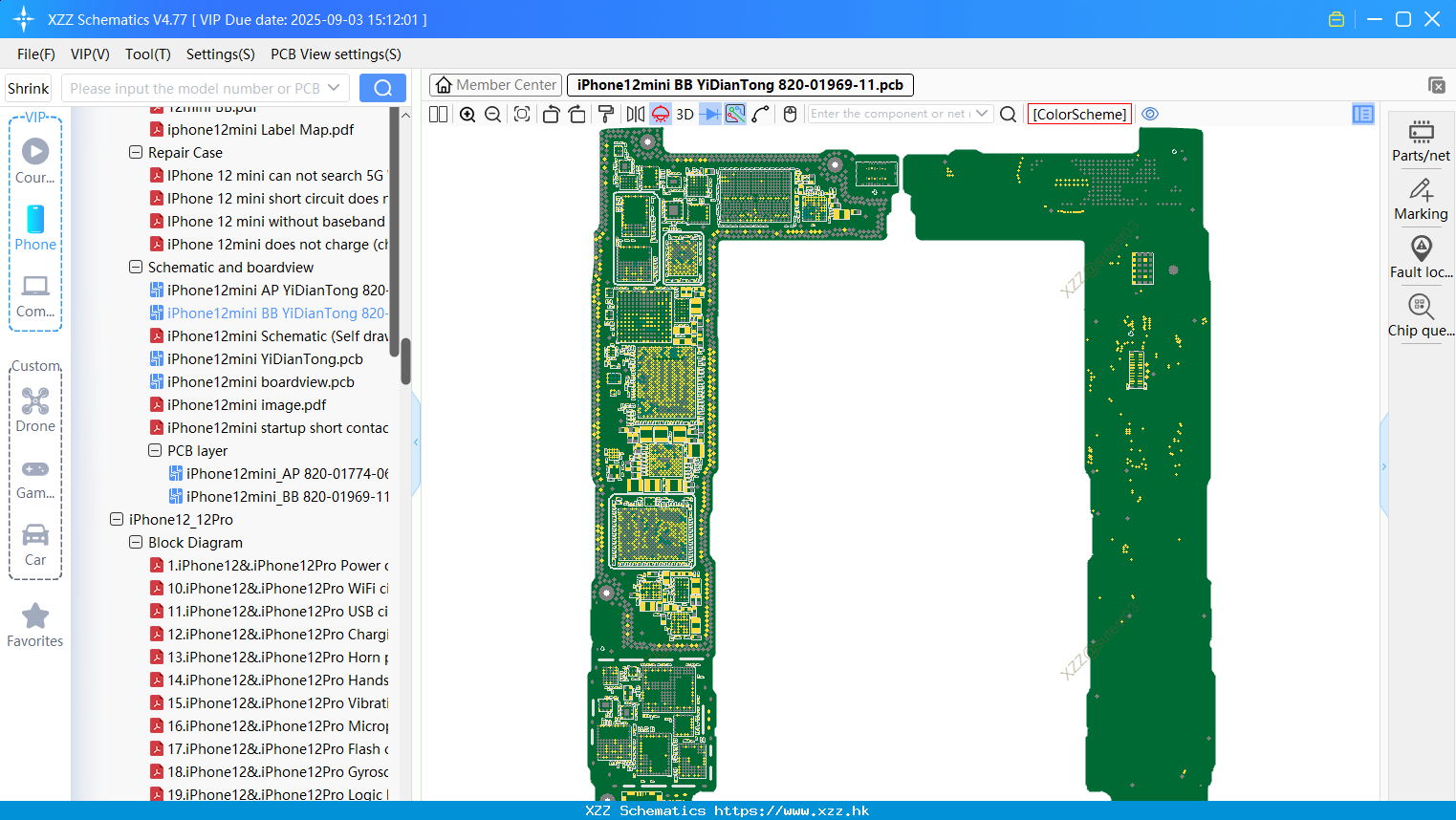The height and width of the screenshot is (820, 1456).
Task: Select the Car category
Action: [x=35, y=545]
